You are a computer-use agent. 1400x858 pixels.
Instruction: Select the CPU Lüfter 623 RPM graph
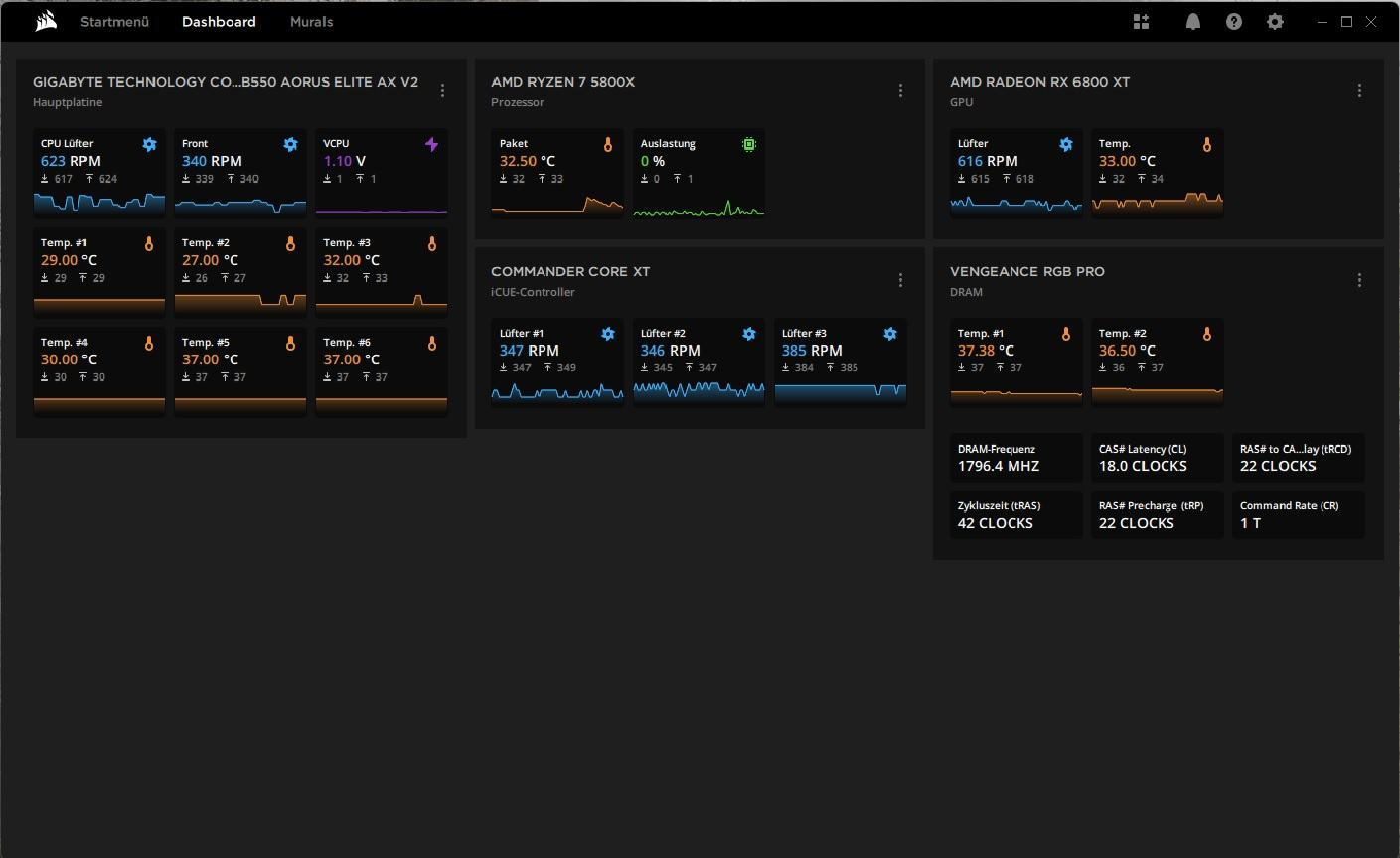99,202
